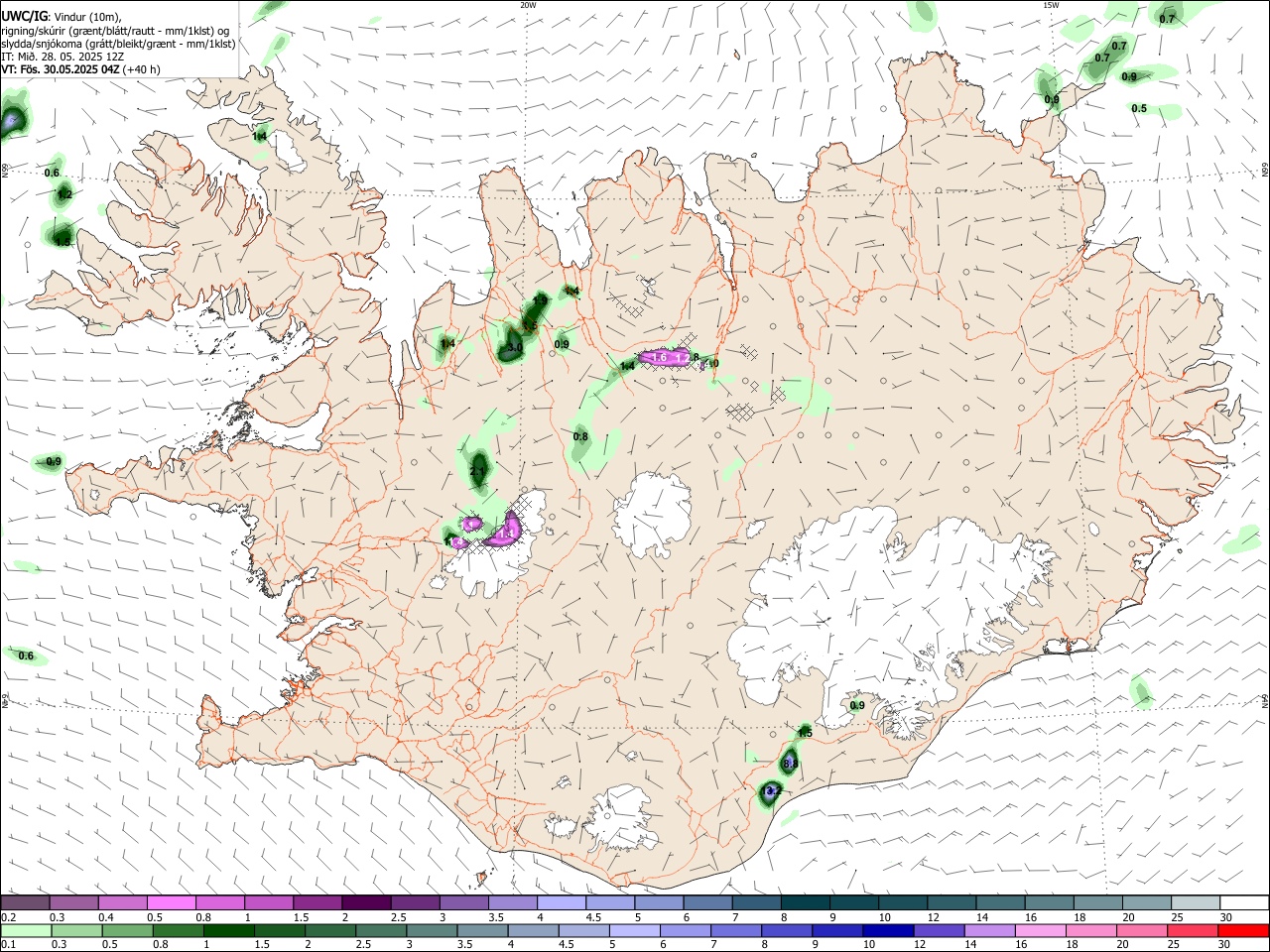Click the '20W' longitude label
The image size is (1270, 952).
(x=528, y=5)
